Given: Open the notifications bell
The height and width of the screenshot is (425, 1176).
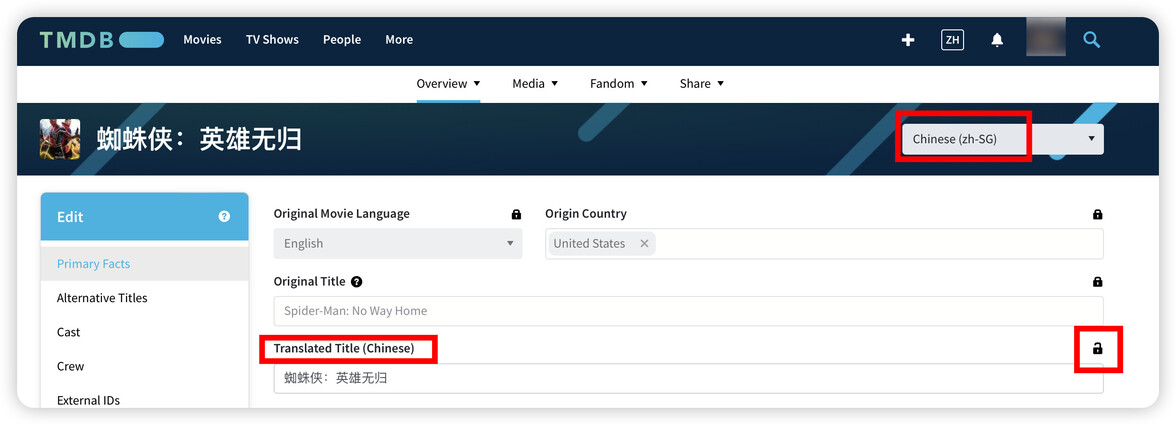Looking at the screenshot, I should [997, 40].
